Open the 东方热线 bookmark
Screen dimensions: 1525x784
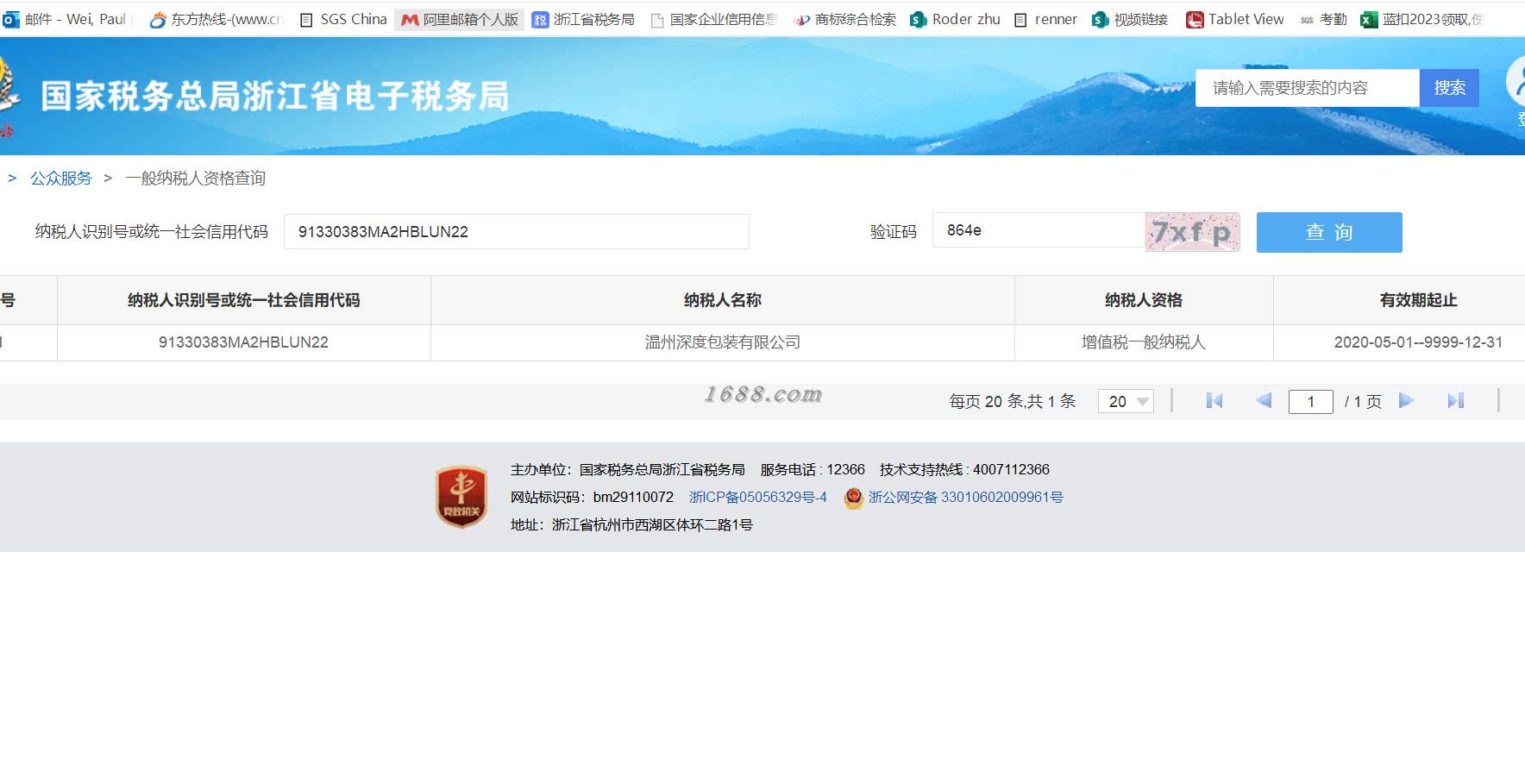[x=217, y=19]
